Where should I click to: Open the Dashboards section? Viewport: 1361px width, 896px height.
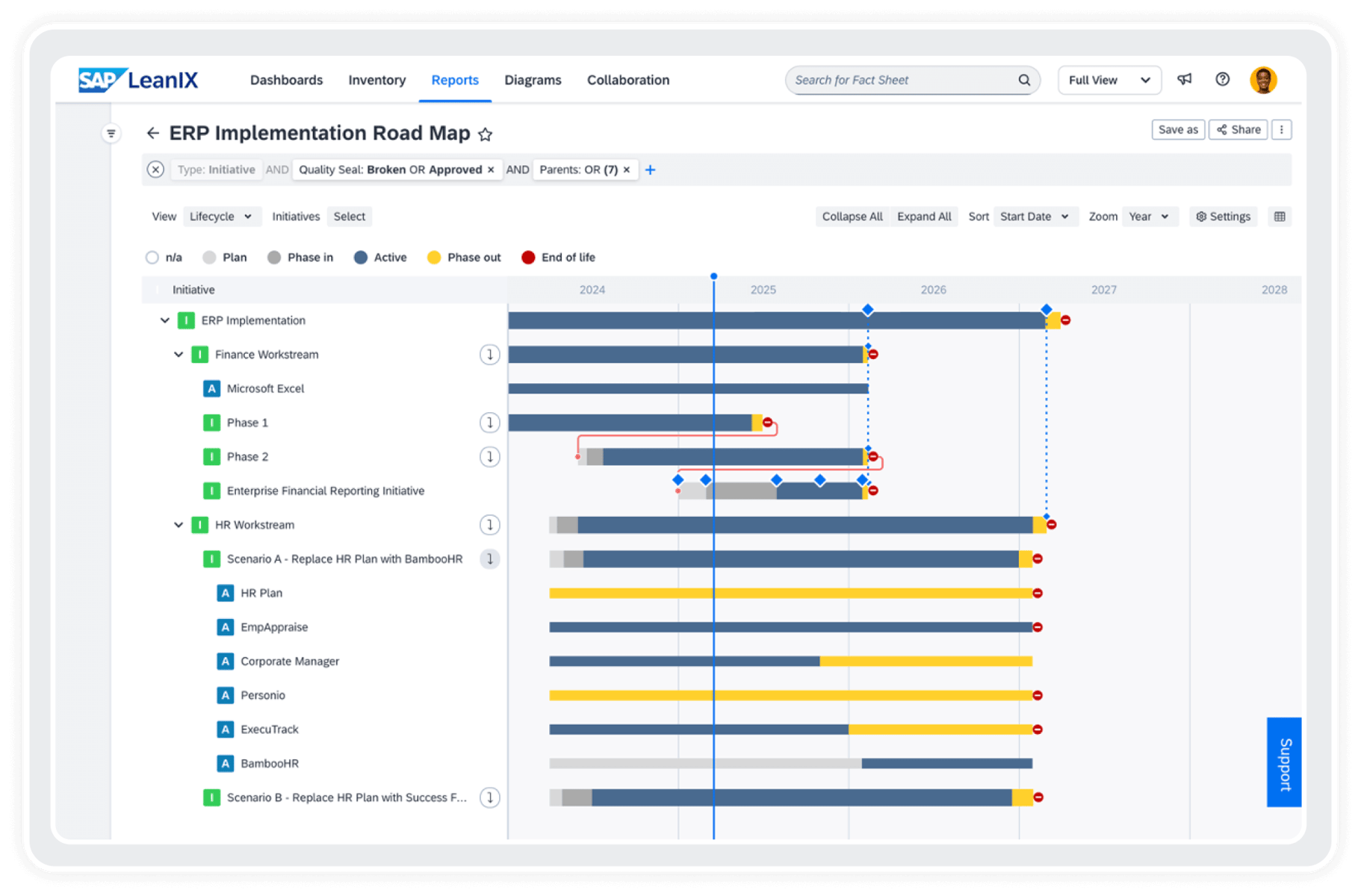point(286,80)
